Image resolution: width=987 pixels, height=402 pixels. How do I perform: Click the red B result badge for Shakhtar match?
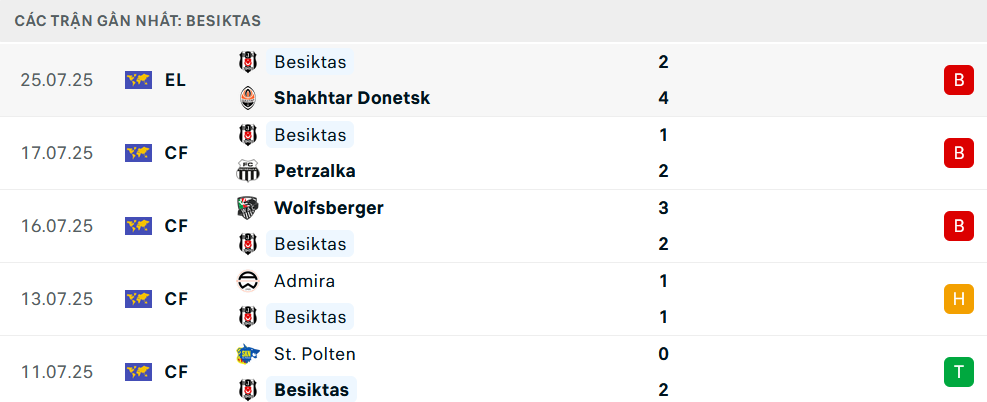[959, 80]
